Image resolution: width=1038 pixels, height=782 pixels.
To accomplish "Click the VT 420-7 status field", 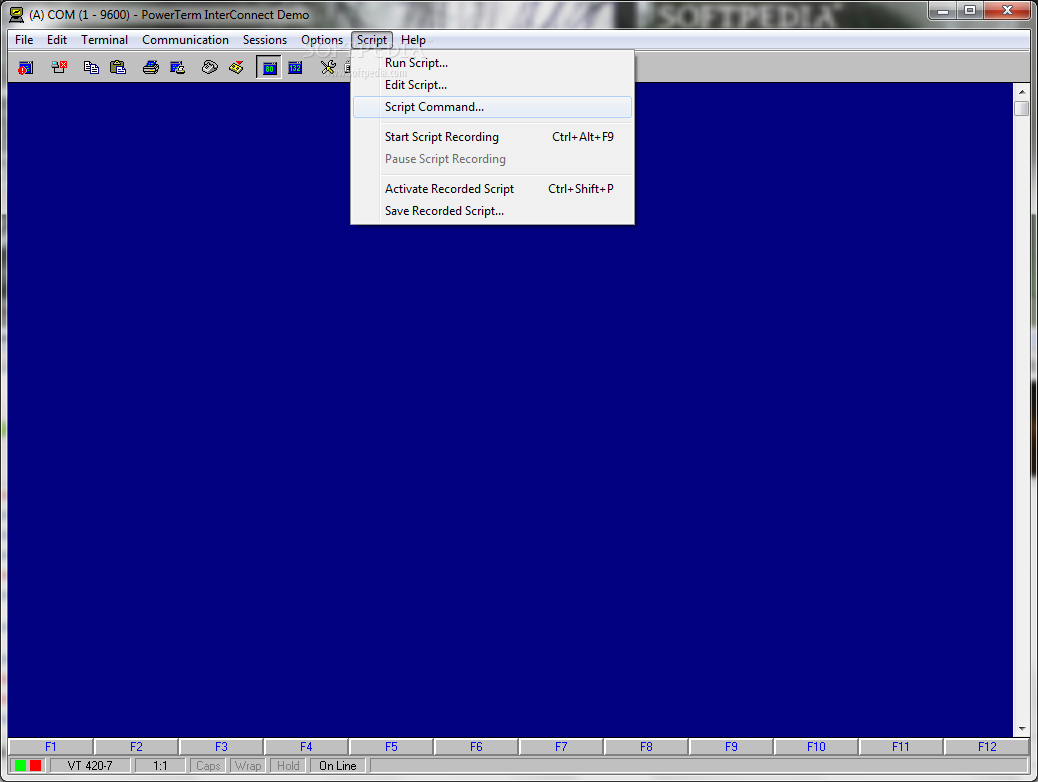I will [x=90, y=765].
